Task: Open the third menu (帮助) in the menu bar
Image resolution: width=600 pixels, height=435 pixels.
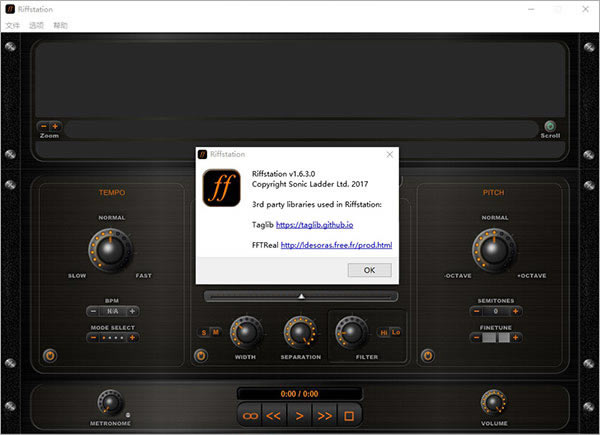Action: (x=60, y=25)
